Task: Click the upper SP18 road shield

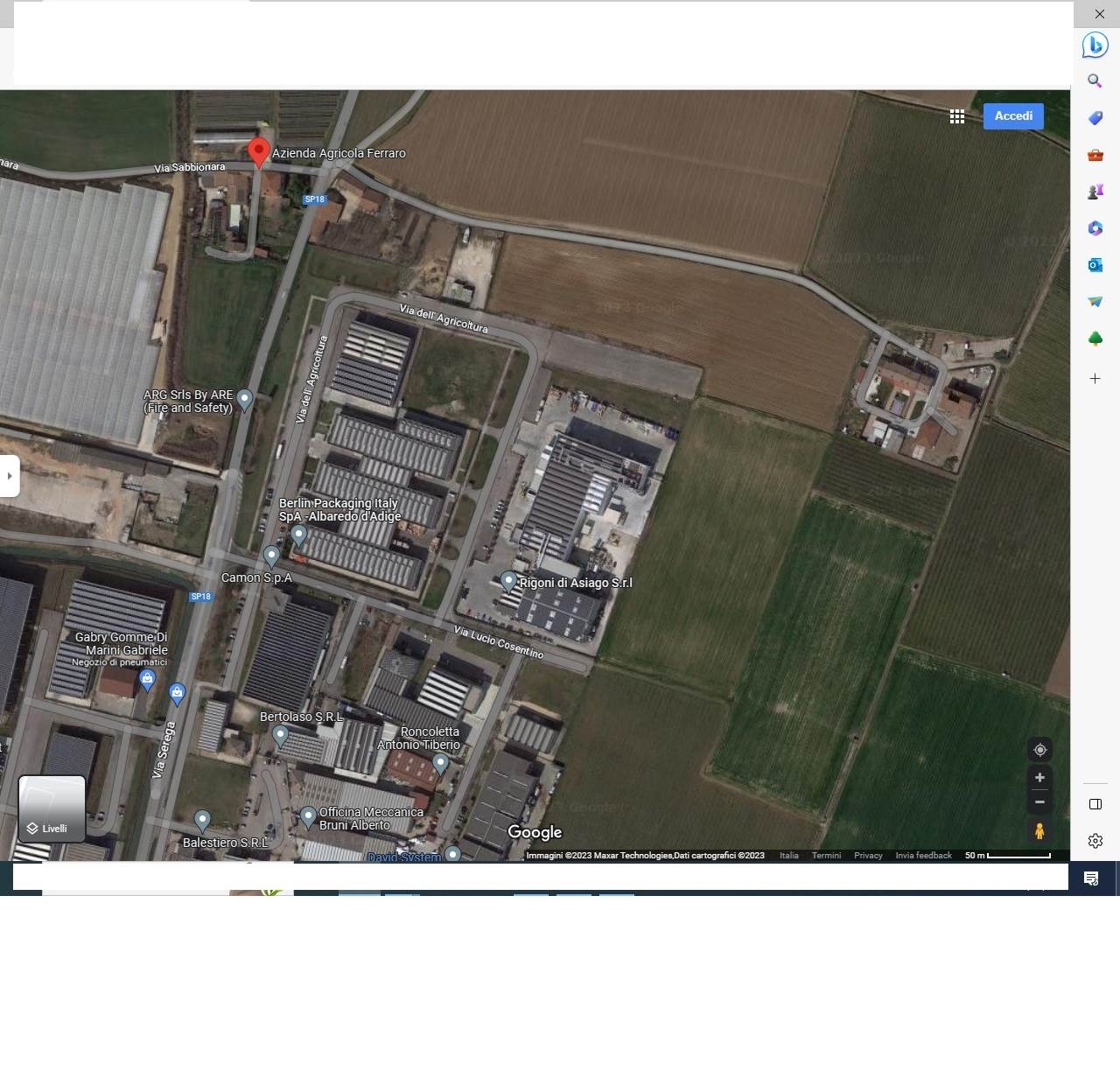Action: [315, 199]
